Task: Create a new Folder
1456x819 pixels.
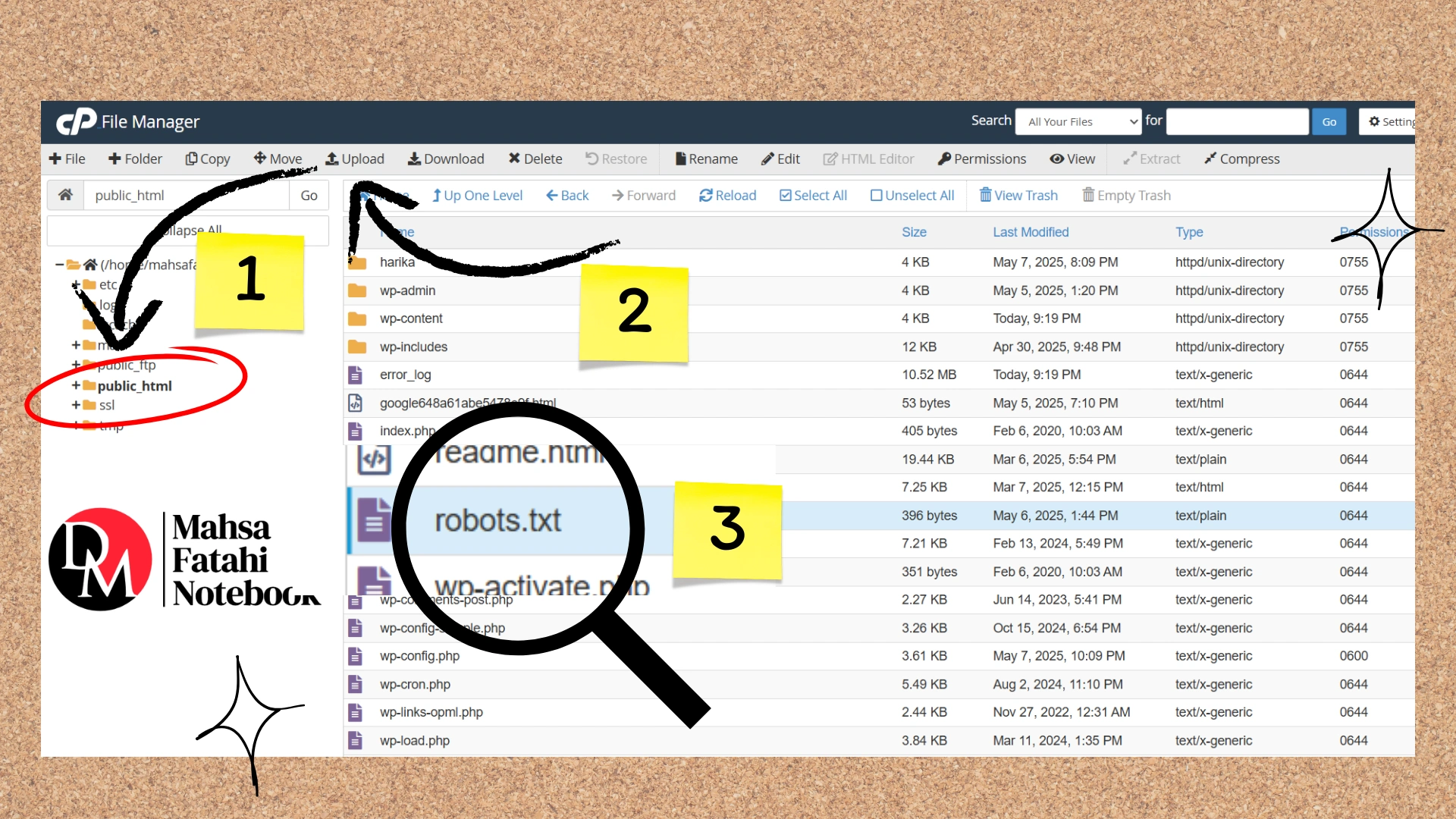Action: click(x=135, y=158)
